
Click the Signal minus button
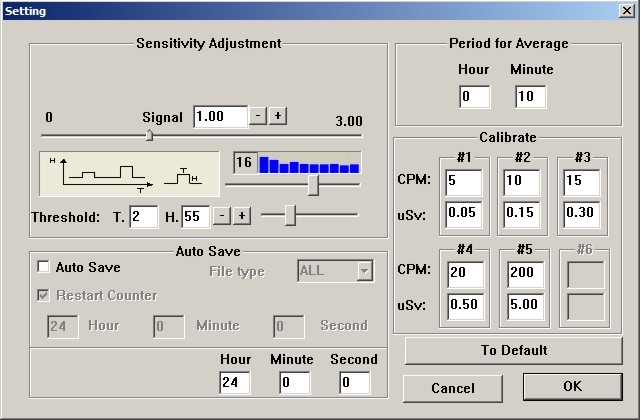258,116
